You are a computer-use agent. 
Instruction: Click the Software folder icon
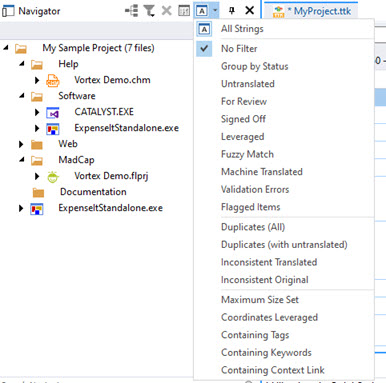(37, 96)
